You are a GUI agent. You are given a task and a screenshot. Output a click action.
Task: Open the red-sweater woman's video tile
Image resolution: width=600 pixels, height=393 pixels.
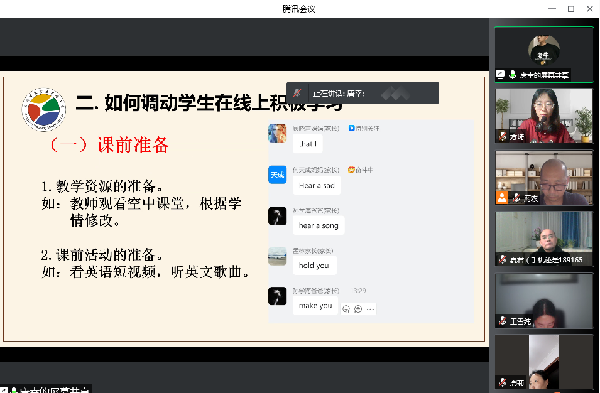click(544, 116)
